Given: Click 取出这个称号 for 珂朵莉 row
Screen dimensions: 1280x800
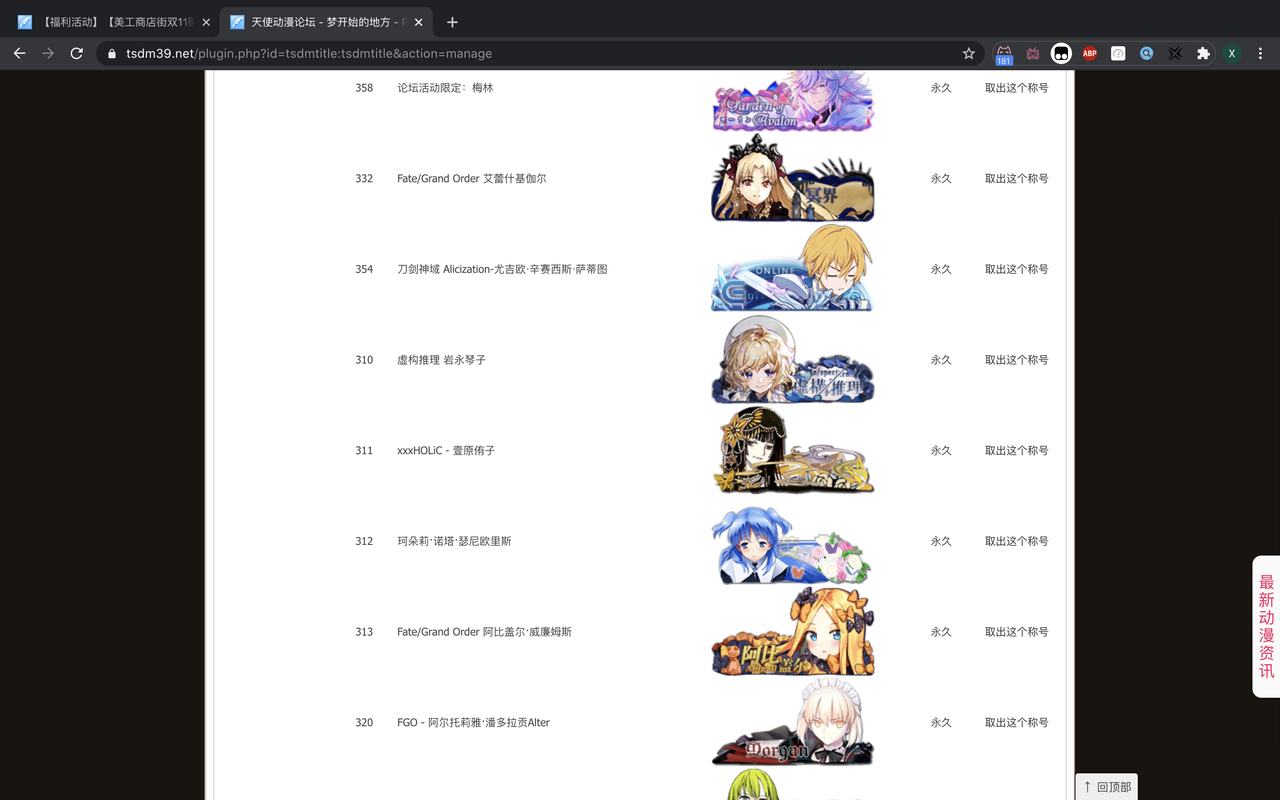Looking at the screenshot, I should 1016,541.
